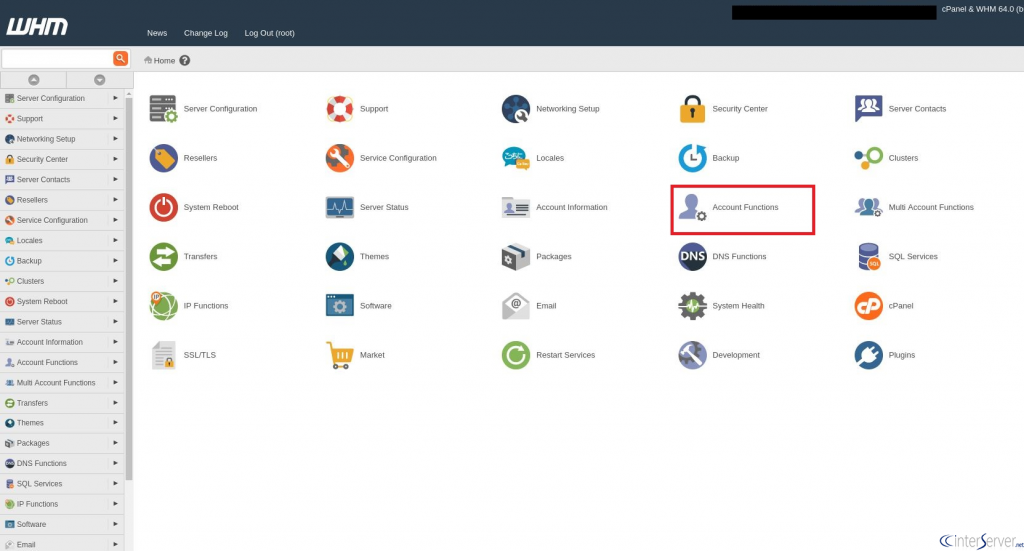Open Multi Account Functions icon in grid

coord(869,207)
